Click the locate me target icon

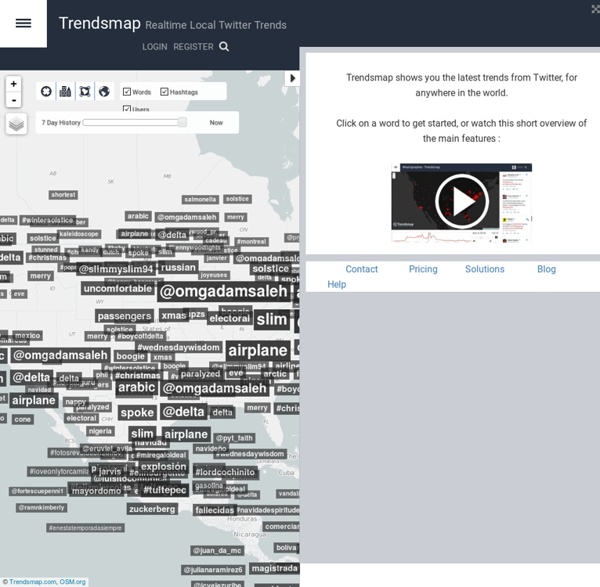[46, 91]
